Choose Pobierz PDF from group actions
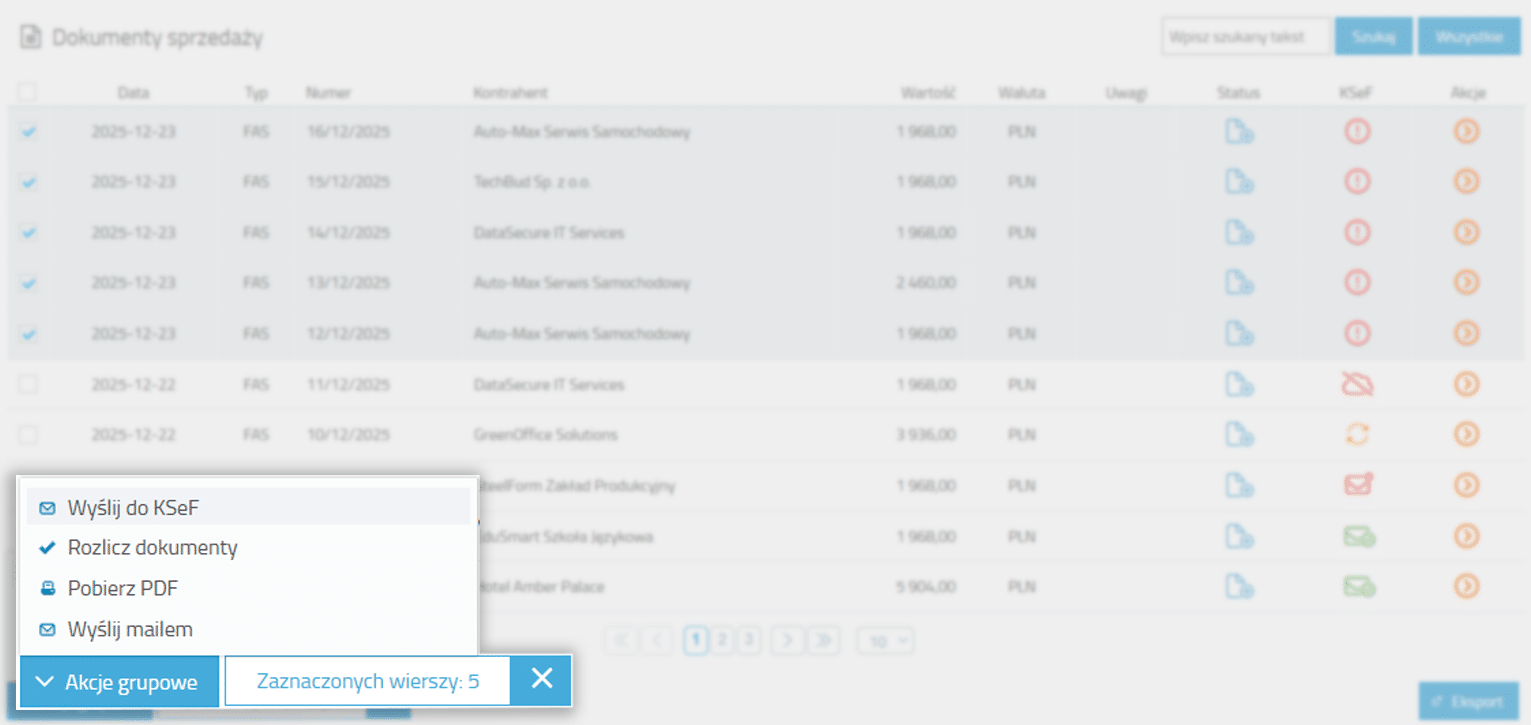 pos(122,589)
